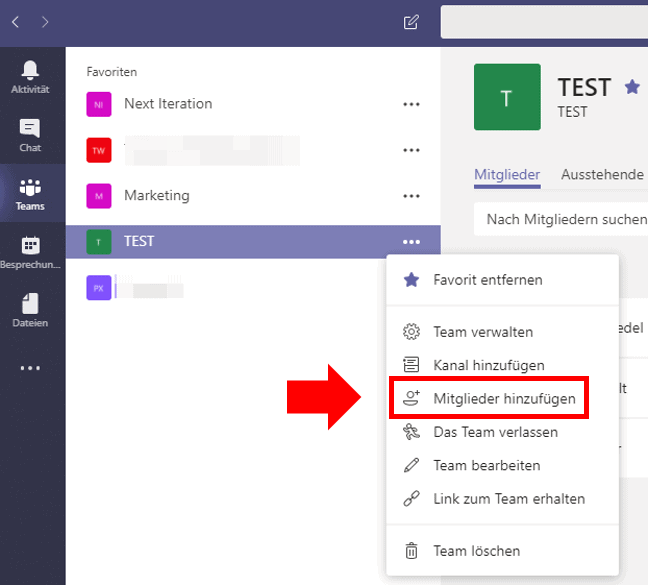Click Team löschen in the menu
The image size is (648, 585).
476,551
